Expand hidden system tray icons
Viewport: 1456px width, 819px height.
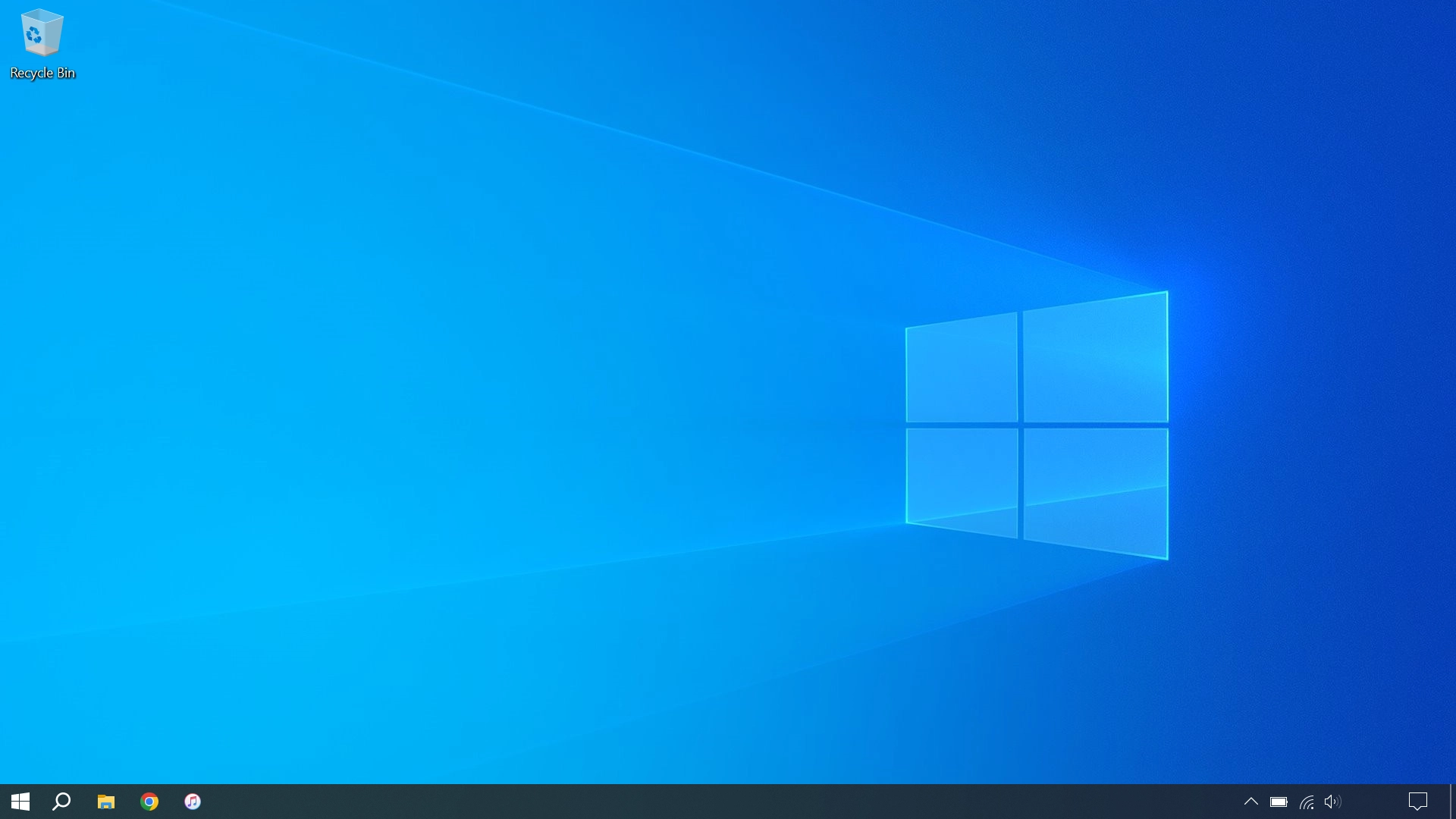point(1251,802)
